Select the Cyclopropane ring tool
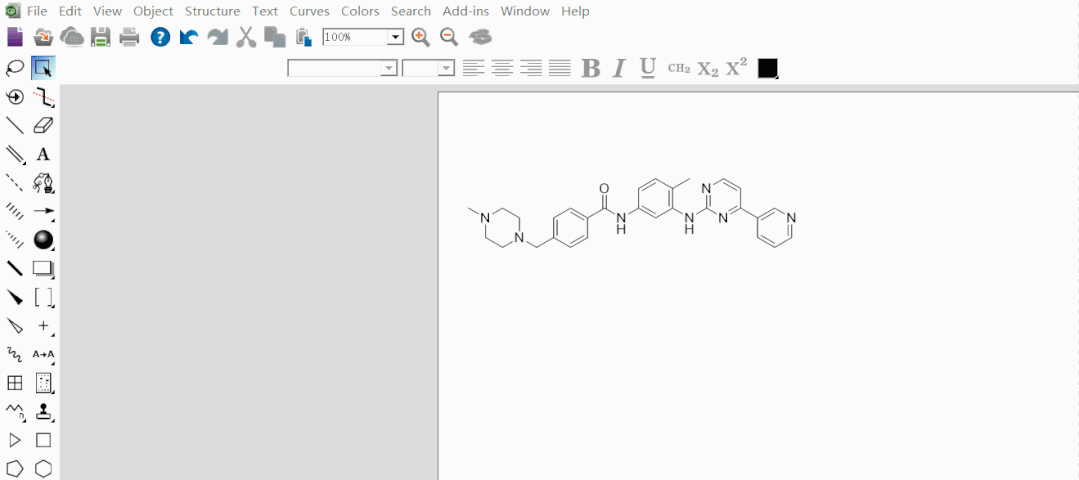 [14, 440]
